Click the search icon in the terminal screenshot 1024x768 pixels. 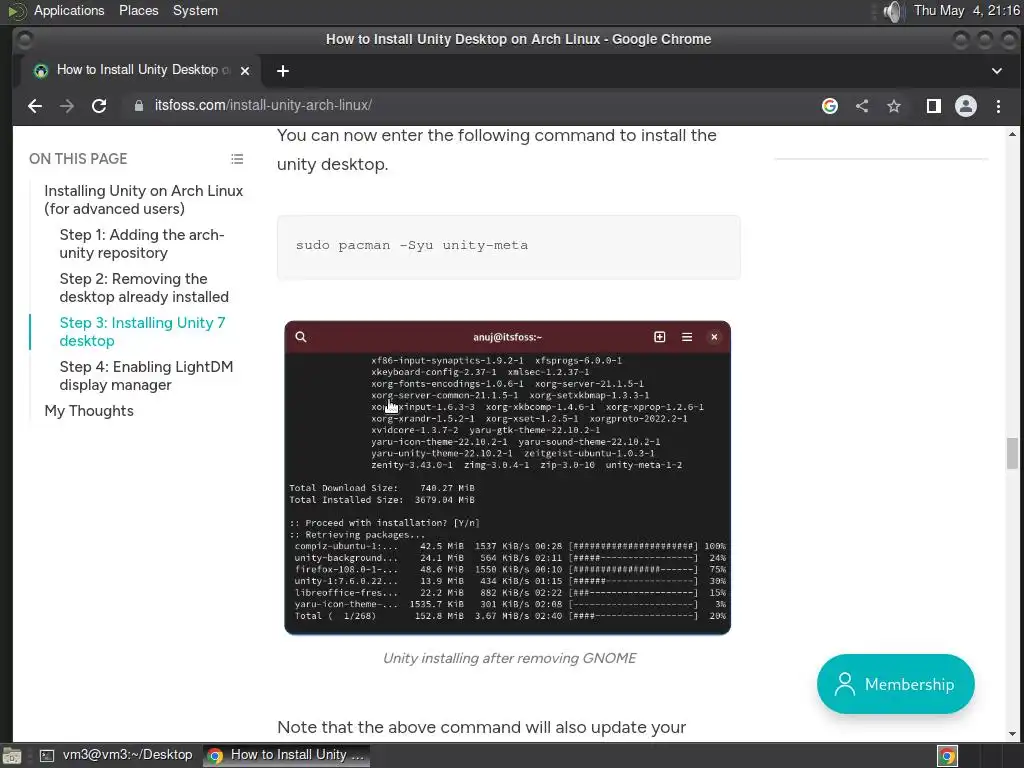click(x=300, y=337)
